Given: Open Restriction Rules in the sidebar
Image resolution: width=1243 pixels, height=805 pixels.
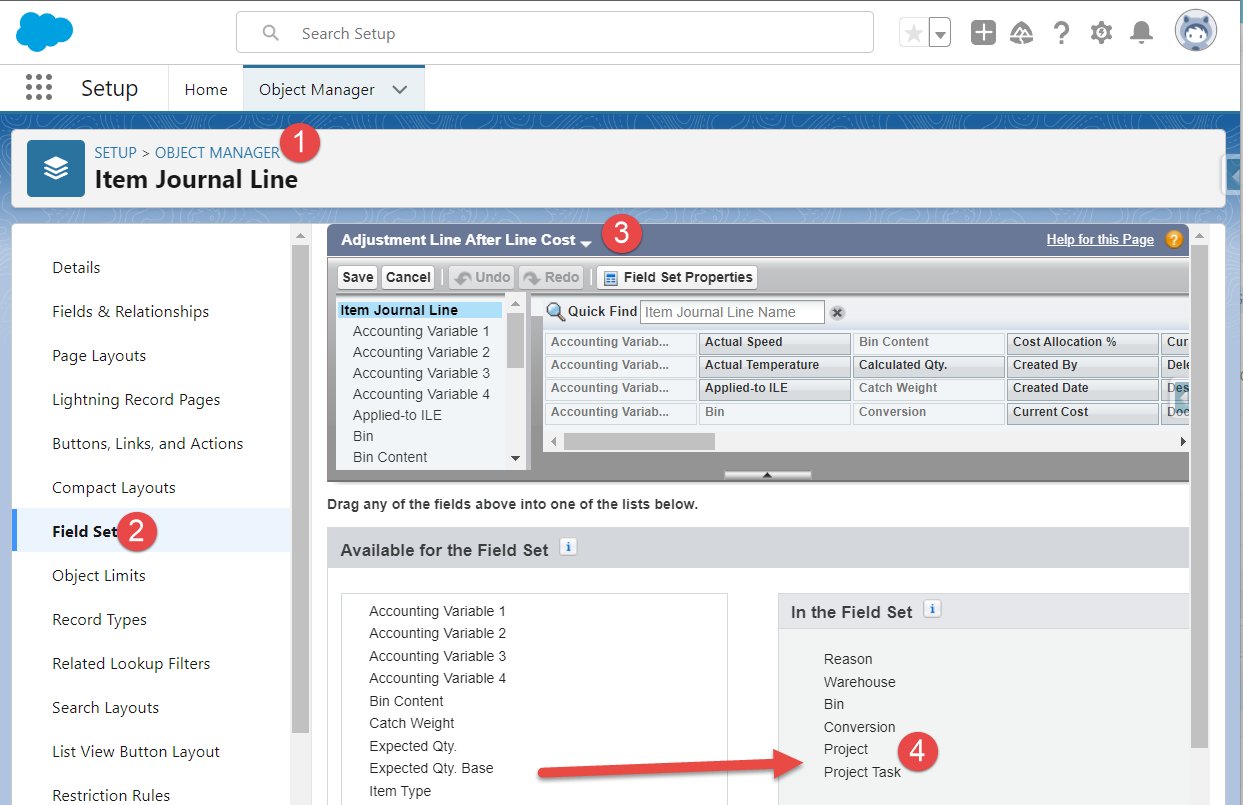Looking at the screenshot, I should click(x=111, y=795).
